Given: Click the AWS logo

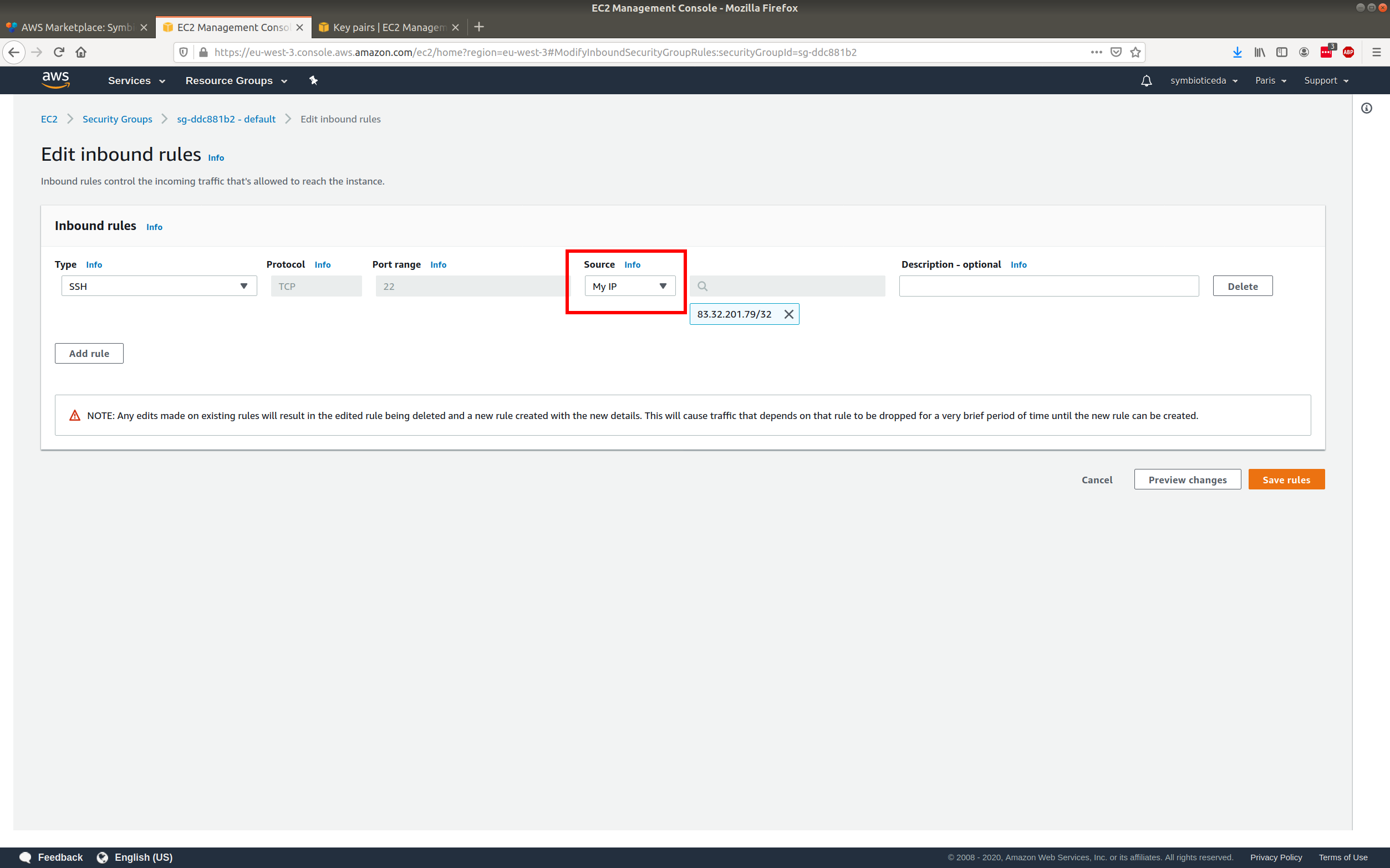Looking at the screenshot, I should [55, 80].
